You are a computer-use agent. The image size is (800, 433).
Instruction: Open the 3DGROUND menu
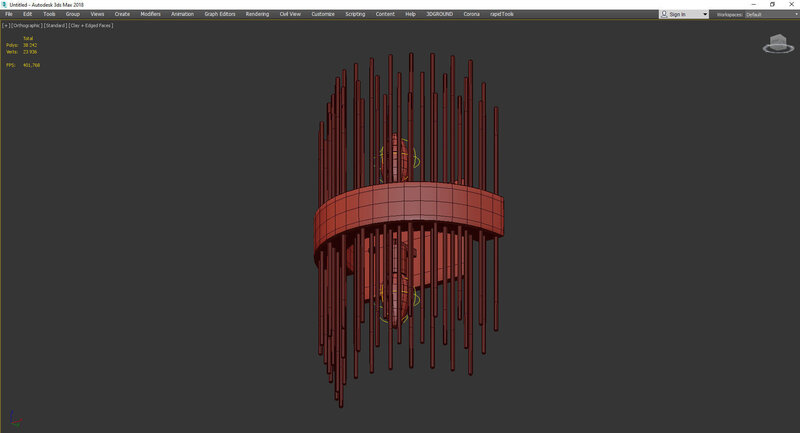439,15
